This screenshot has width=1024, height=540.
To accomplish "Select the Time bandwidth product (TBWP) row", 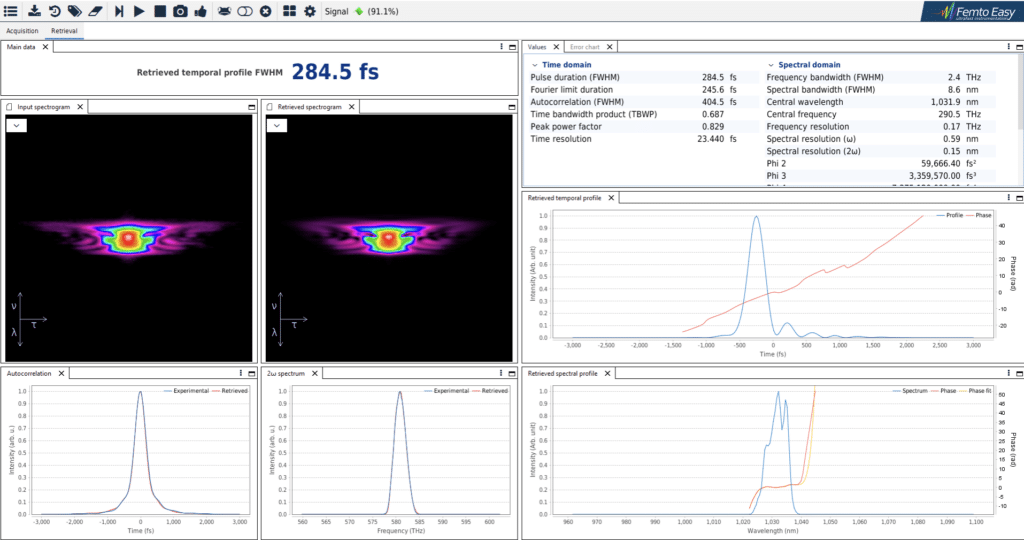I will coord(643,114).
